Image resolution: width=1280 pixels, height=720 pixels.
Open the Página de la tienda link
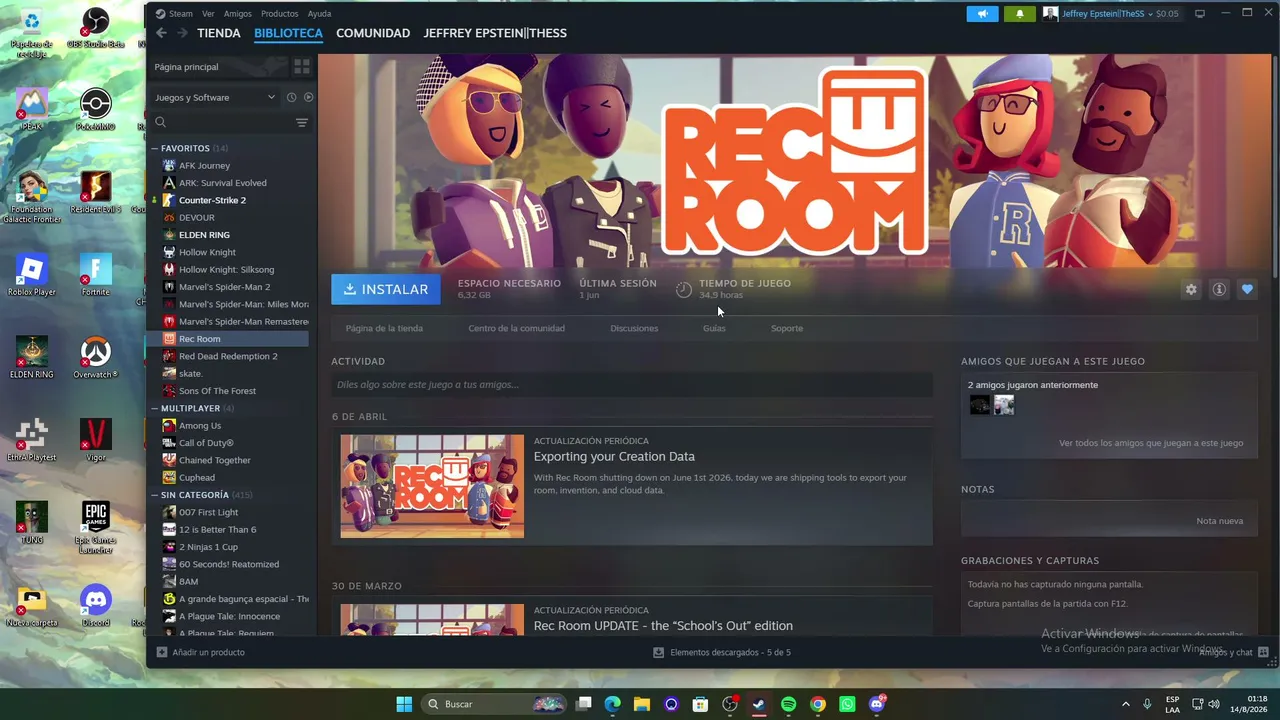[384, 328]
